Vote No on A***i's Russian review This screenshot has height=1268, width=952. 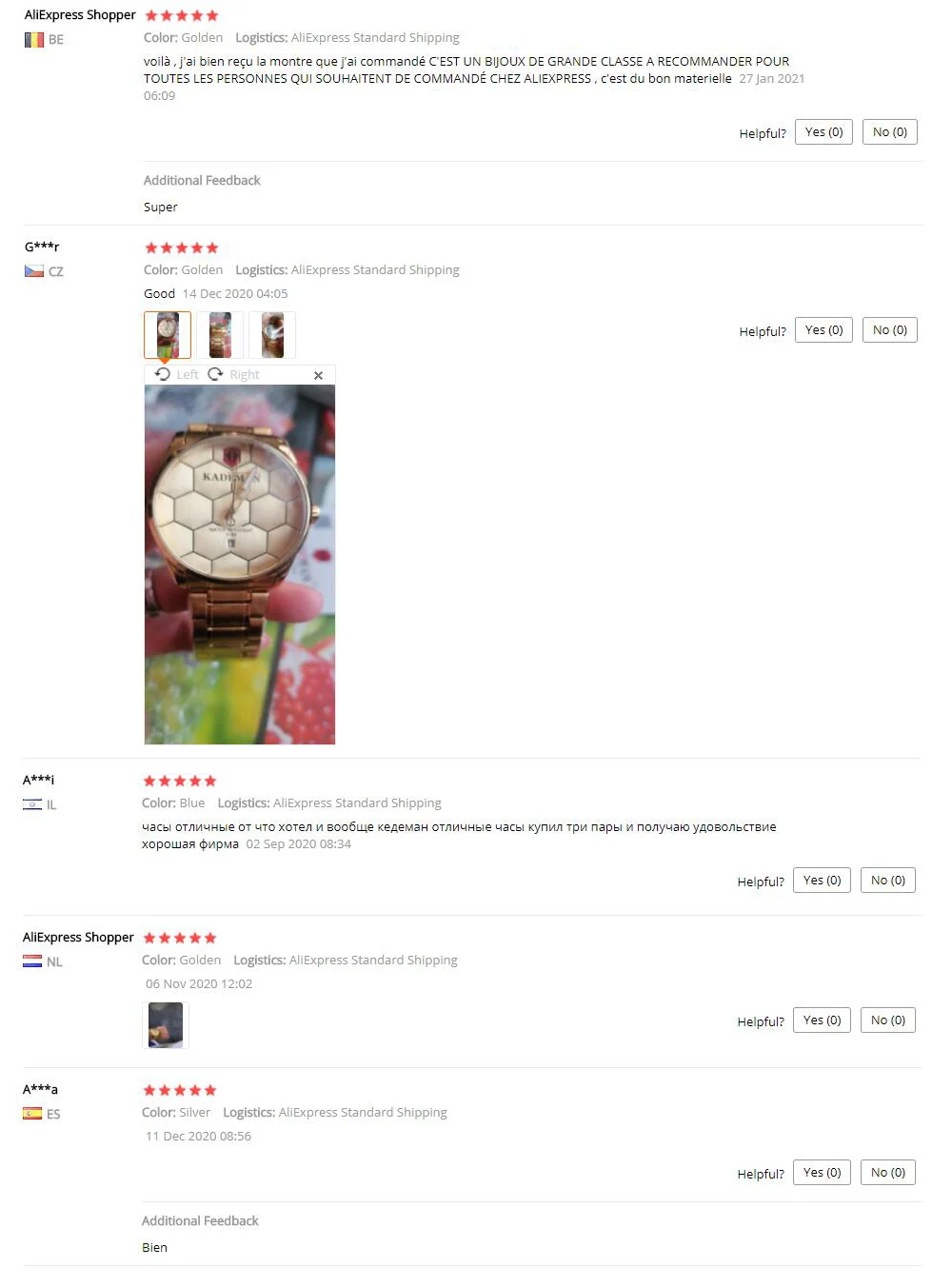(888, 881)
